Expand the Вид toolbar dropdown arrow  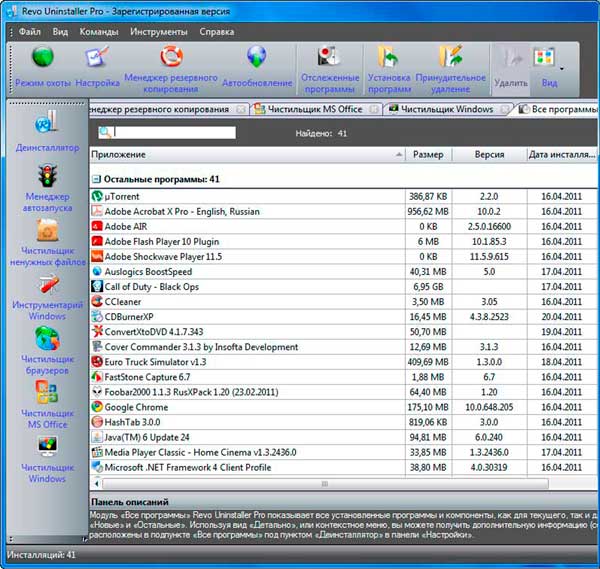[562, 69]
